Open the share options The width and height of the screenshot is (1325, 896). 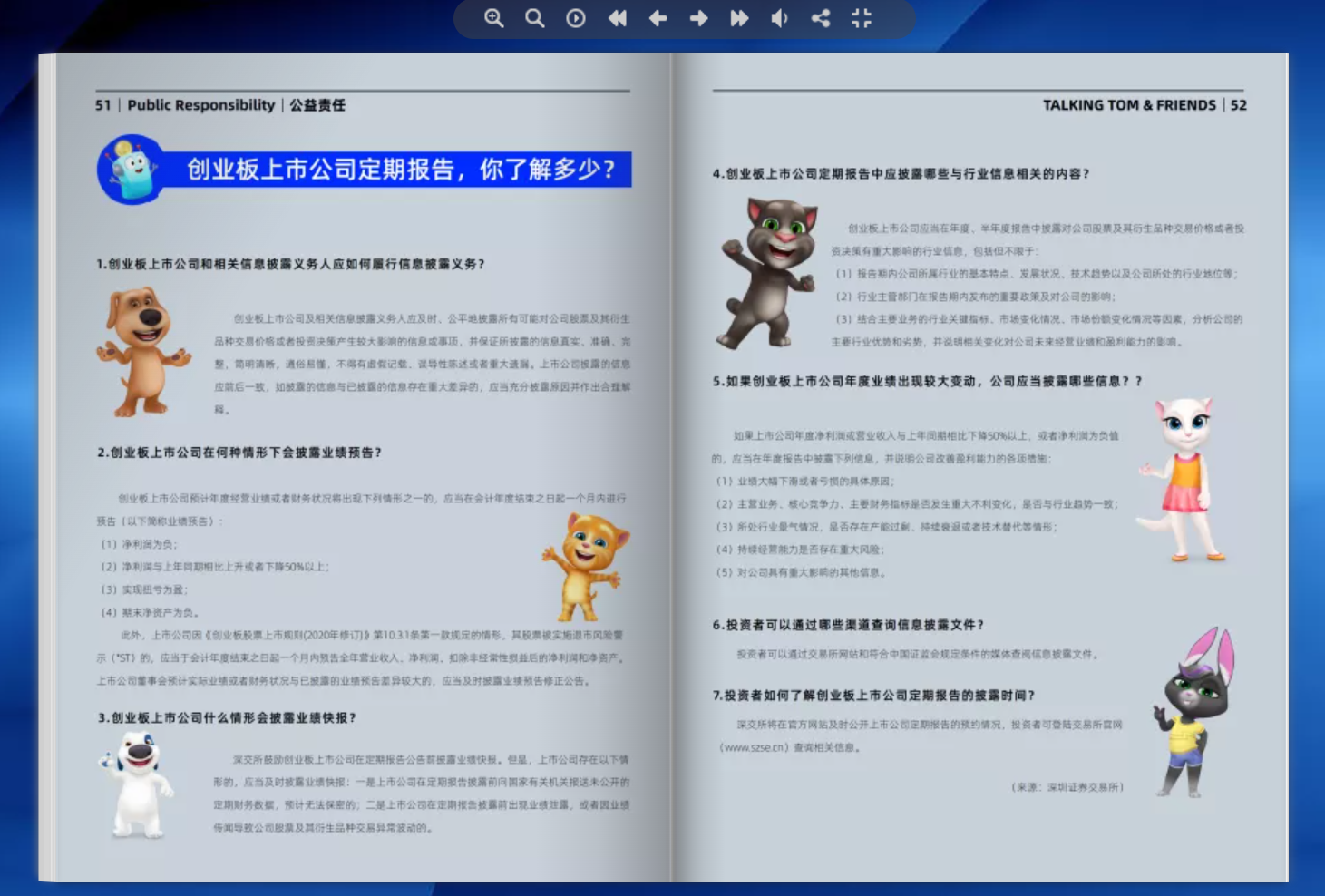pos(821,18)
